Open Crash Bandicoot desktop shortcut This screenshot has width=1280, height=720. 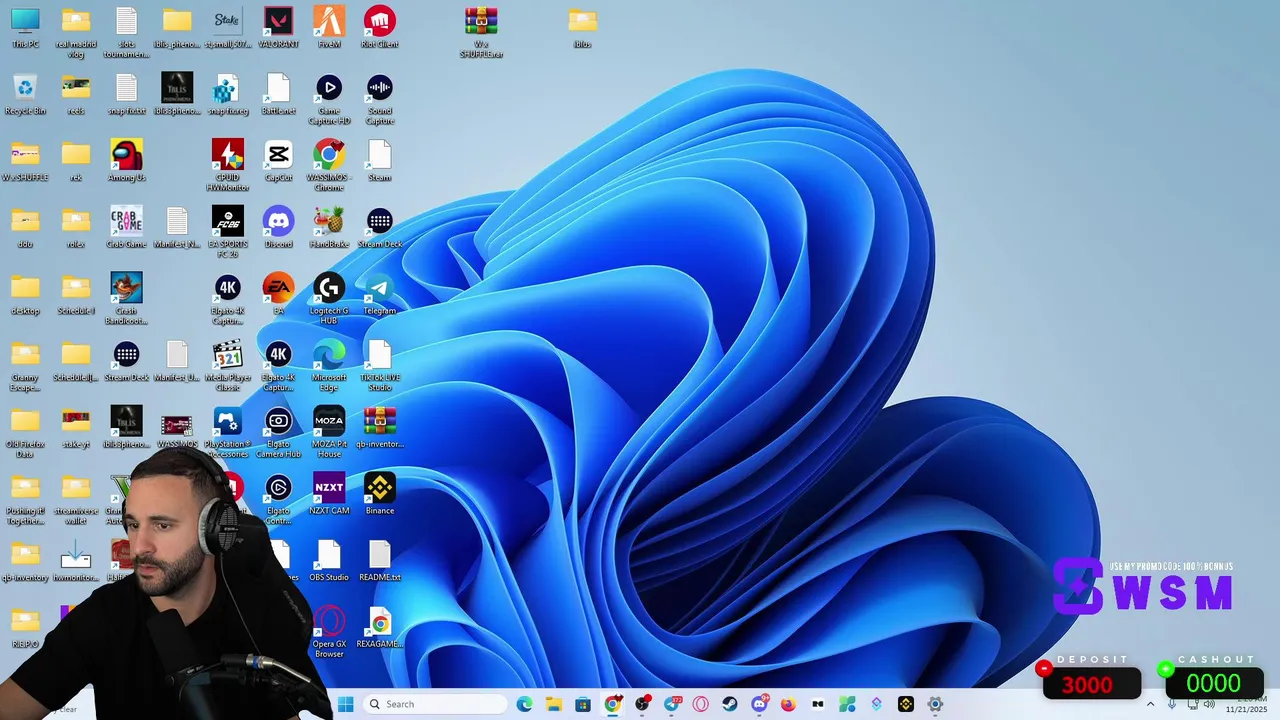(x=126, y=299)
